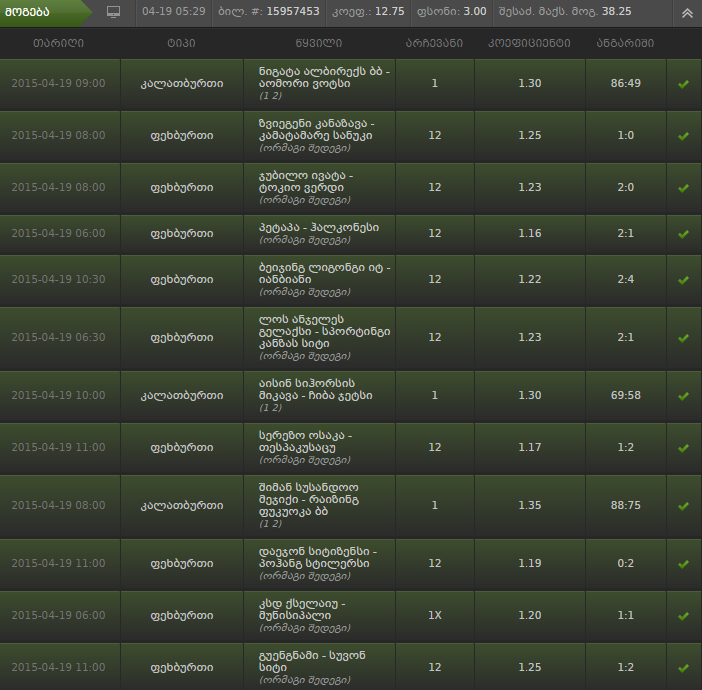
Task: Click the ტიპი column header
Action: [x=181, y=43]
